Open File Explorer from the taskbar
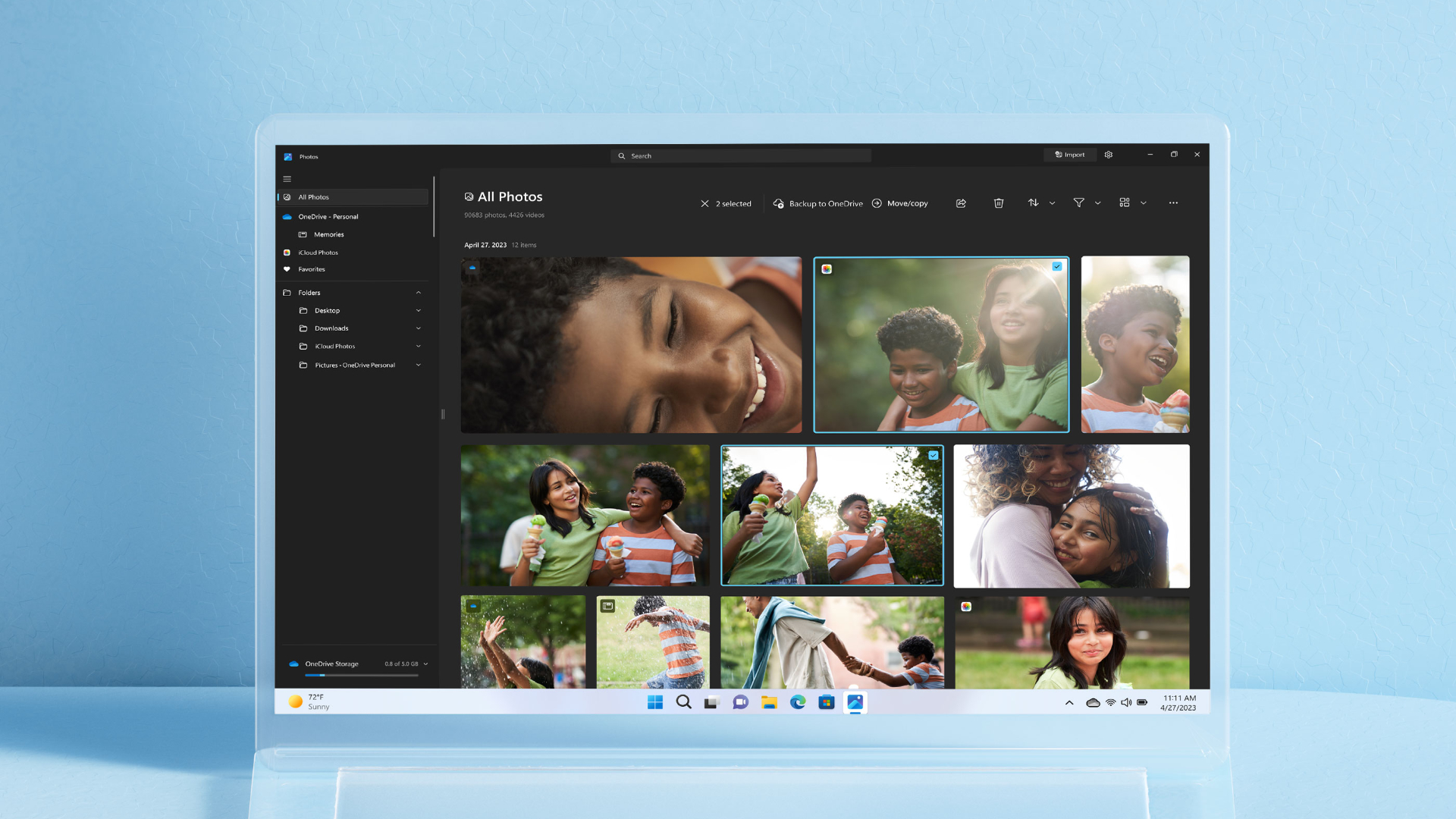1456x819 pixels. click(x=770, y=702)
